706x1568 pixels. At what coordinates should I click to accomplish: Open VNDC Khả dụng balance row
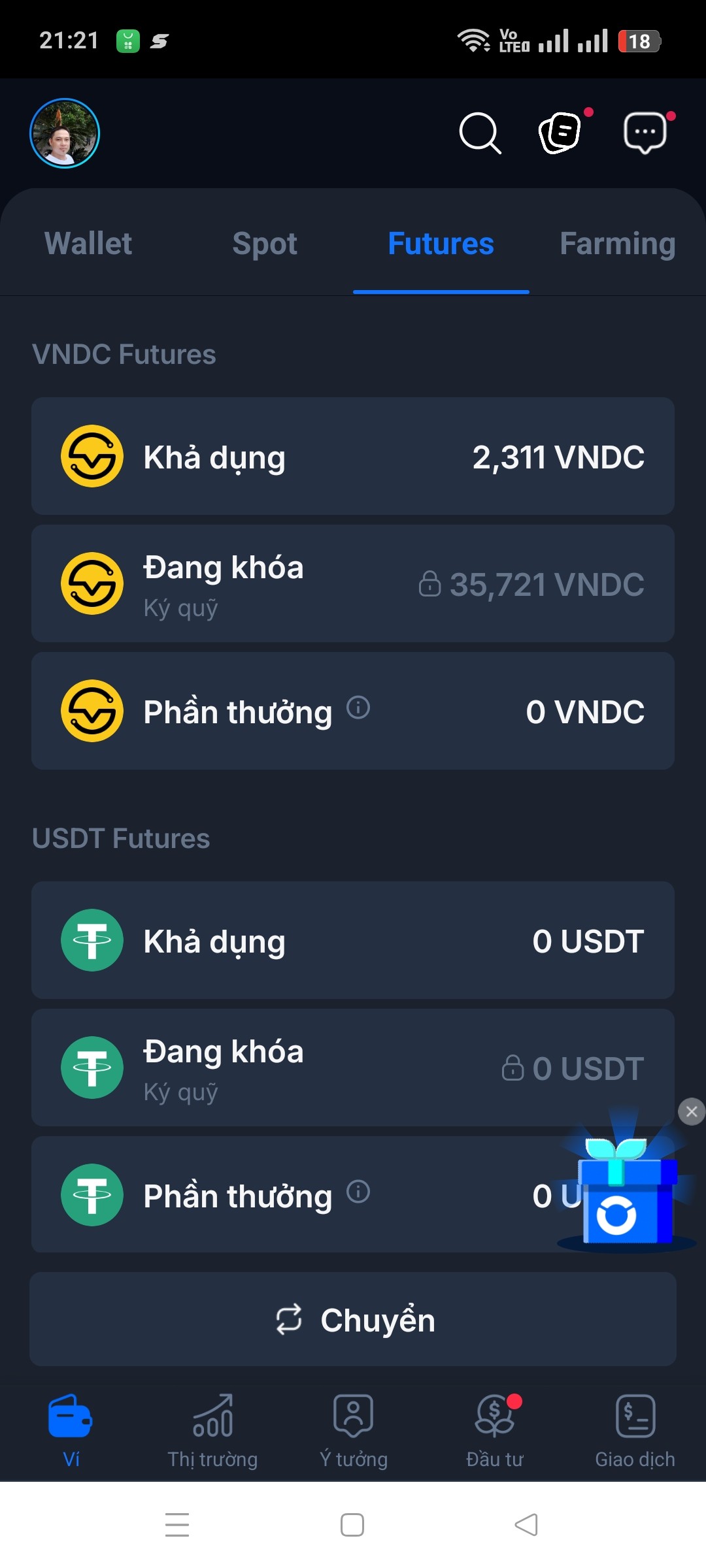tap(353, 456)
